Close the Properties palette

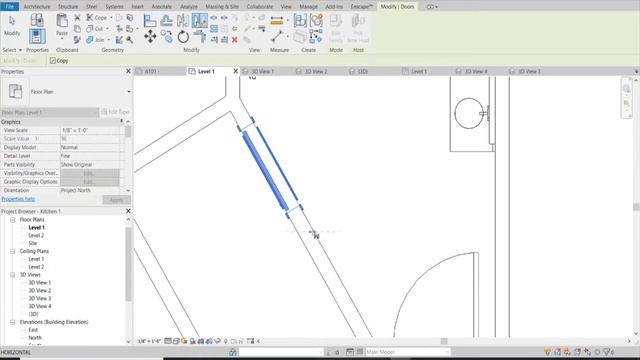coord(128,71)
